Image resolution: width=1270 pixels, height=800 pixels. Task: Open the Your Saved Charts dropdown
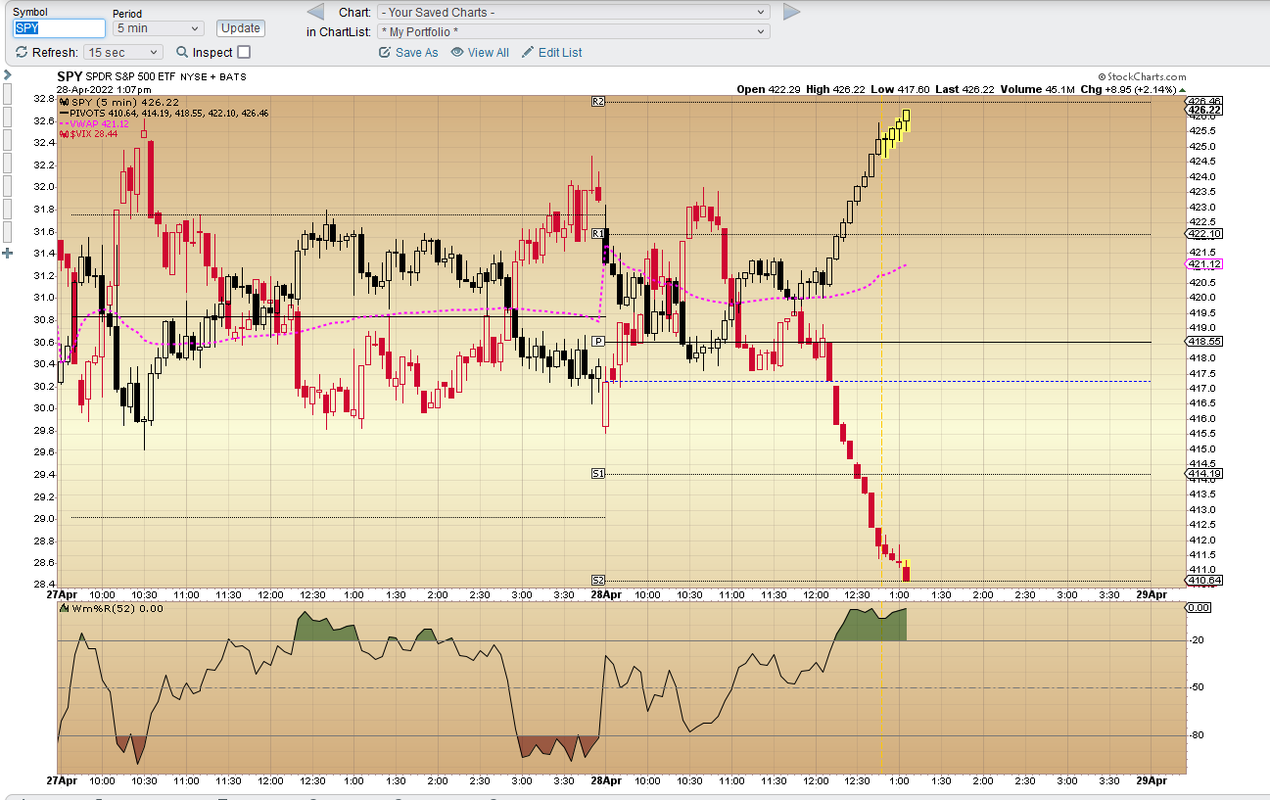point(573,12)
